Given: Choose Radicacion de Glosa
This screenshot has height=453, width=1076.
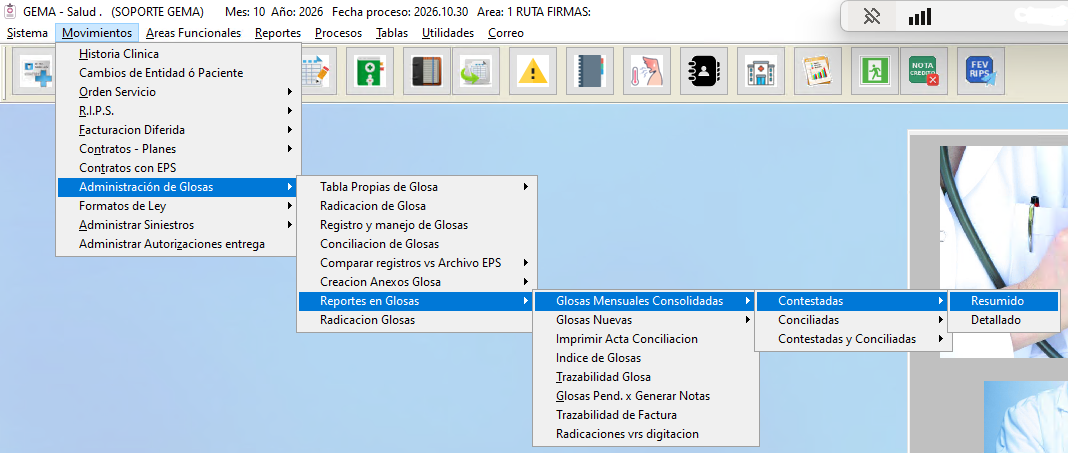Looking at the screenshot, I should (417, 206).
